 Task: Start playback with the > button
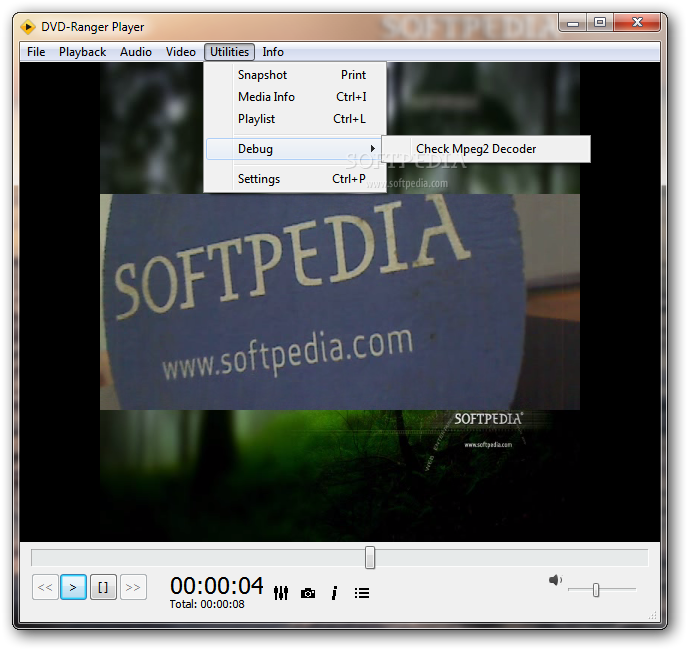point(73,587)
